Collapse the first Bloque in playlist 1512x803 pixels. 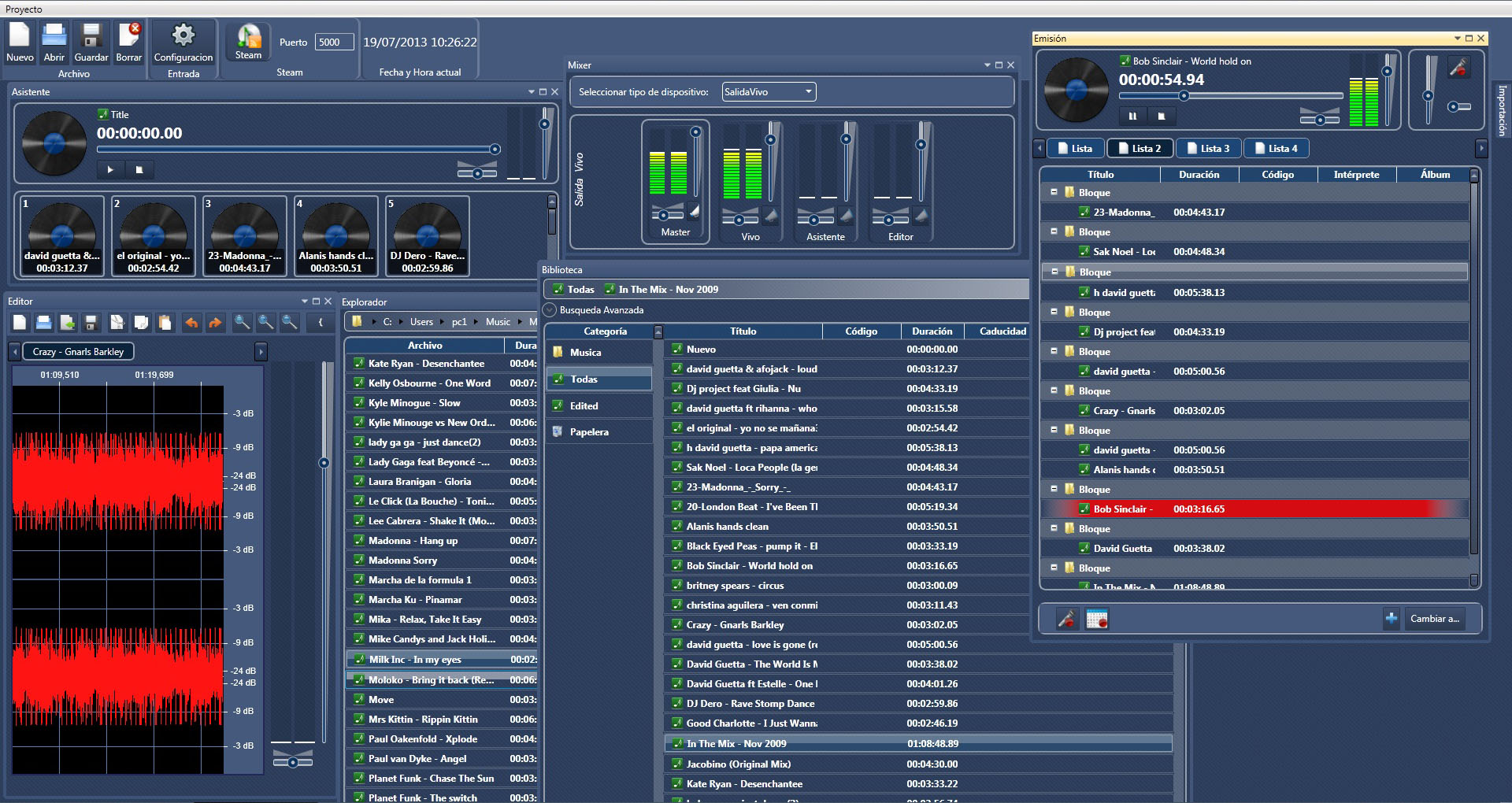tap(1054, 192)
